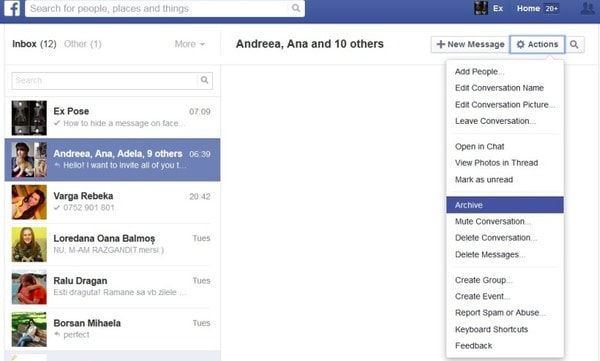Open the friend requests icon in top bar

tap(587, 8)
